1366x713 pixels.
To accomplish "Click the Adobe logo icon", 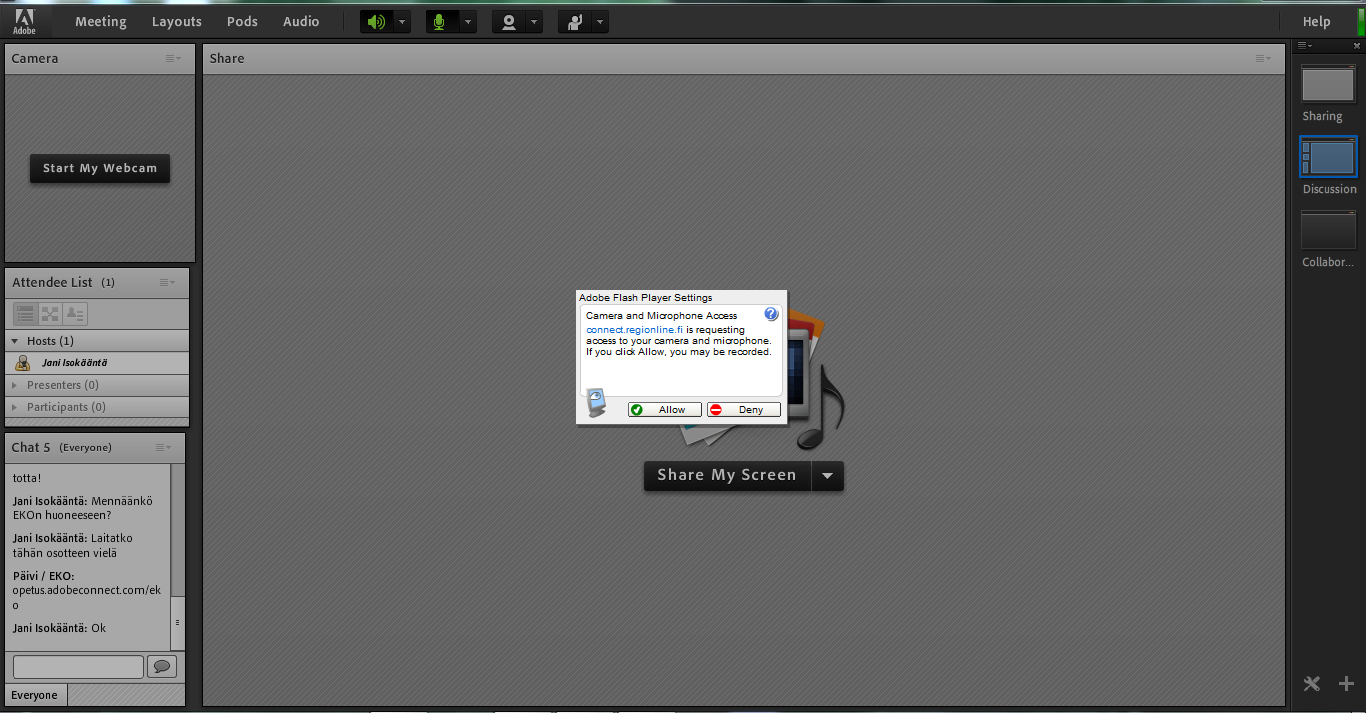I will click(24, 21).
